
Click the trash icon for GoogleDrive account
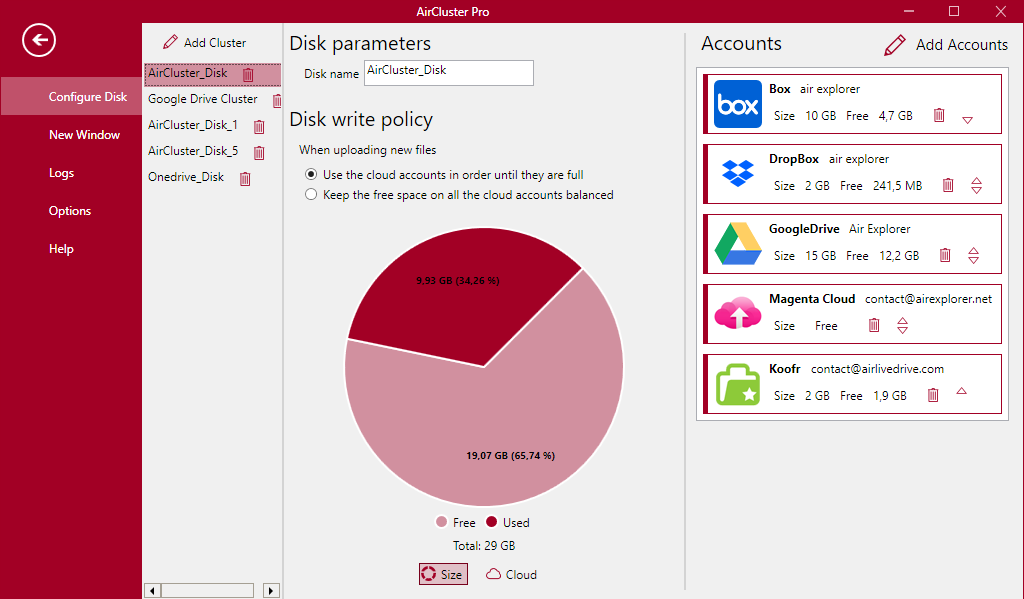945,255
